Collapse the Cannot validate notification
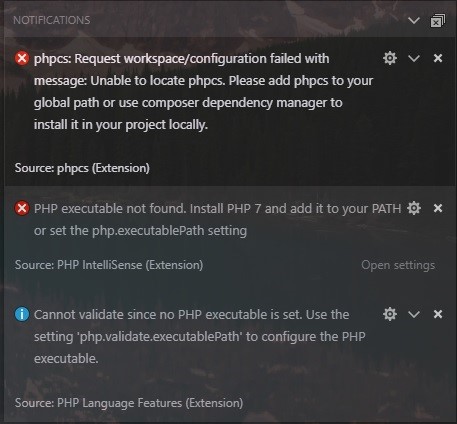 pos(414,314)
